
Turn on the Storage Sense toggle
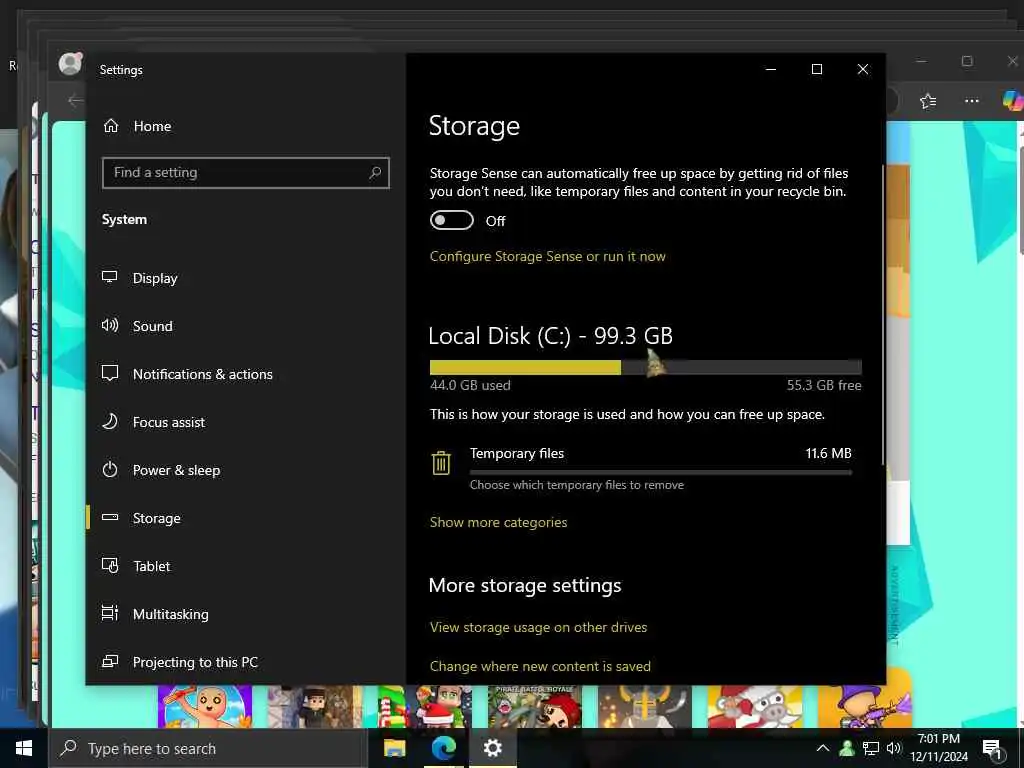(x=451, y=220)
